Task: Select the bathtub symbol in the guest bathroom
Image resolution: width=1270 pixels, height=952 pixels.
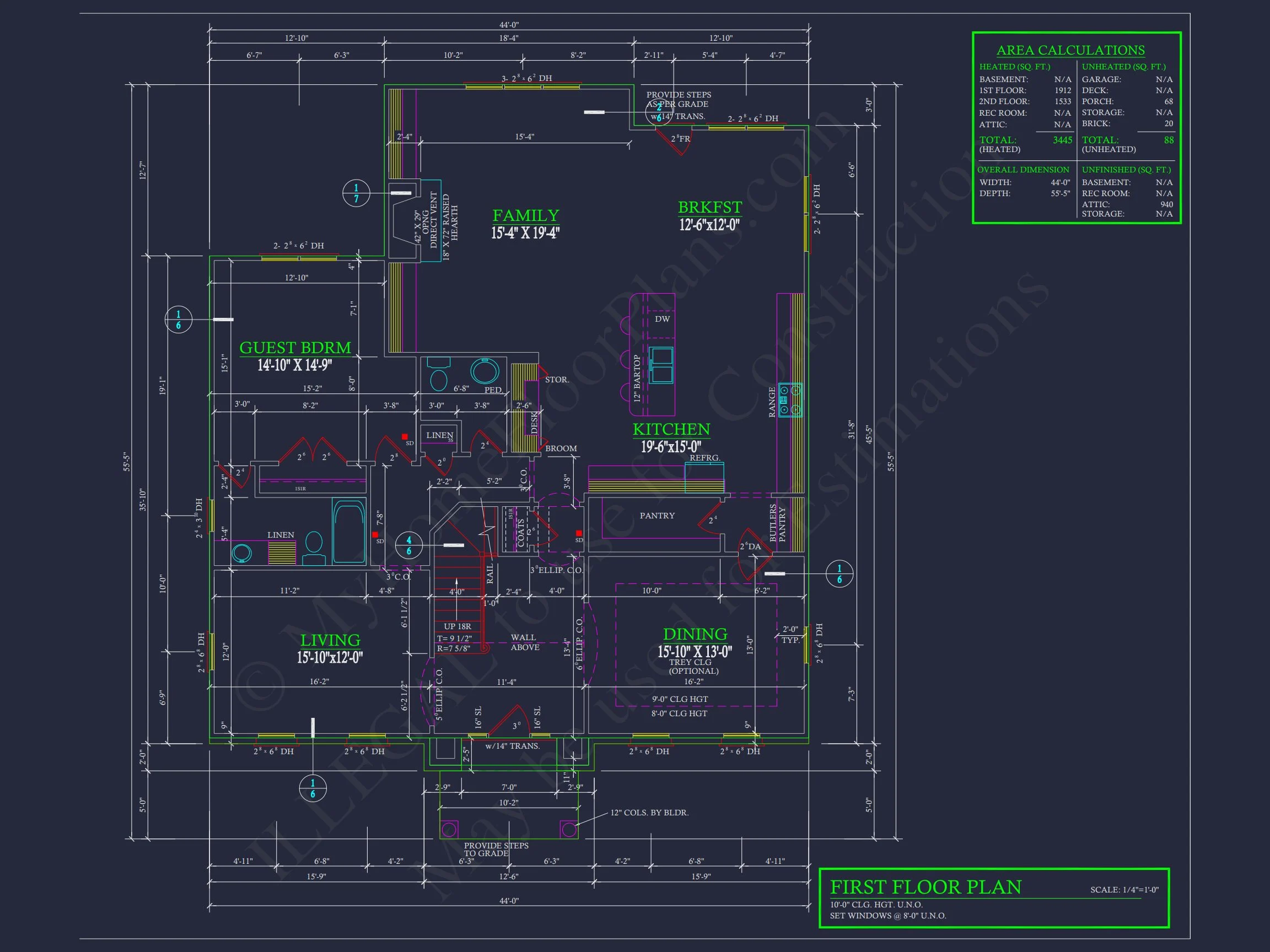Action: click(x=349, y=533)
